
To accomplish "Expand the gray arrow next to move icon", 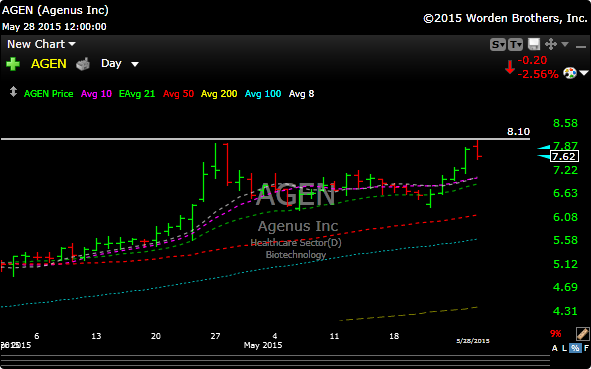I will click(x=565, y=44).
